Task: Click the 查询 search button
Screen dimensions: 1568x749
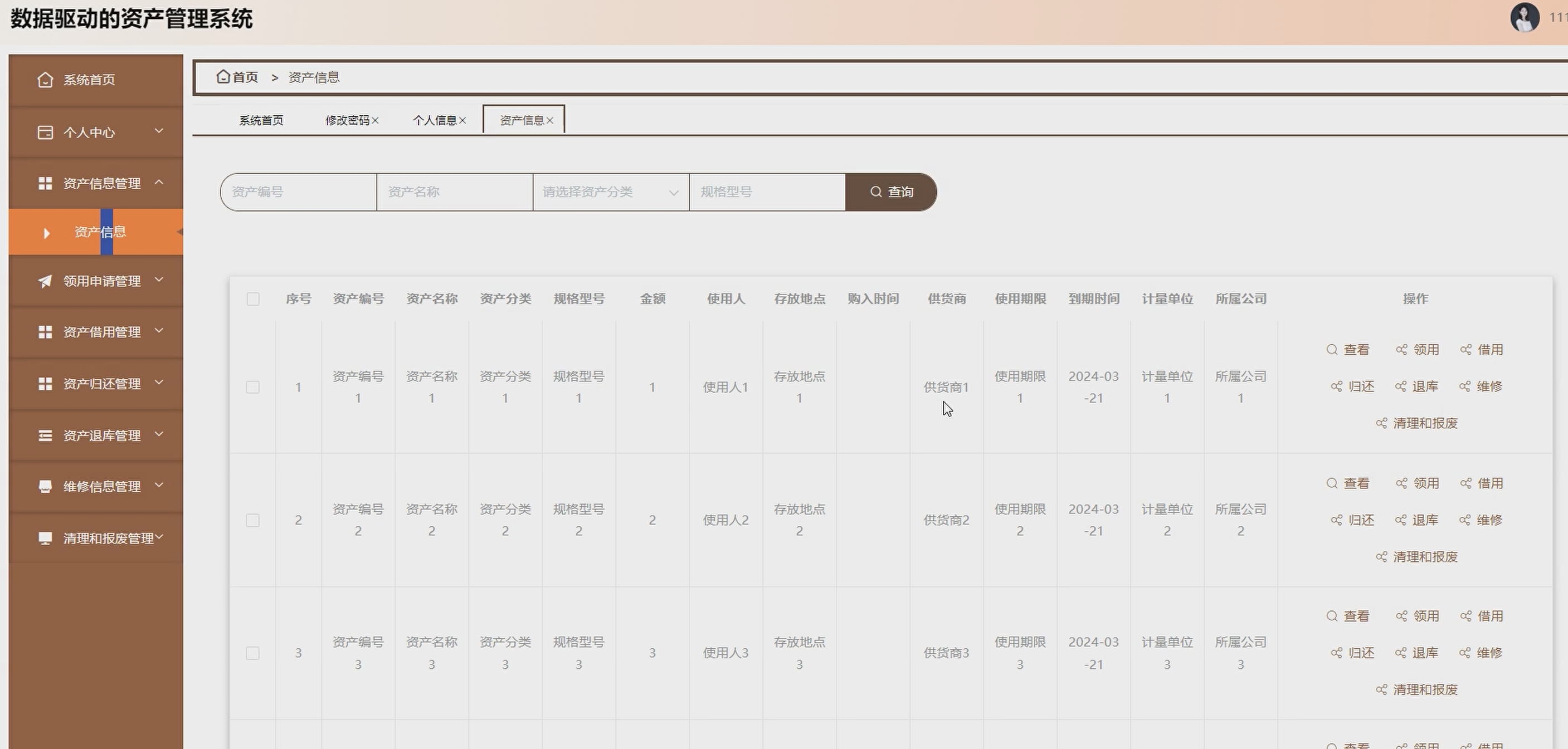Action: pyautogui.click(x=891, y=192)
